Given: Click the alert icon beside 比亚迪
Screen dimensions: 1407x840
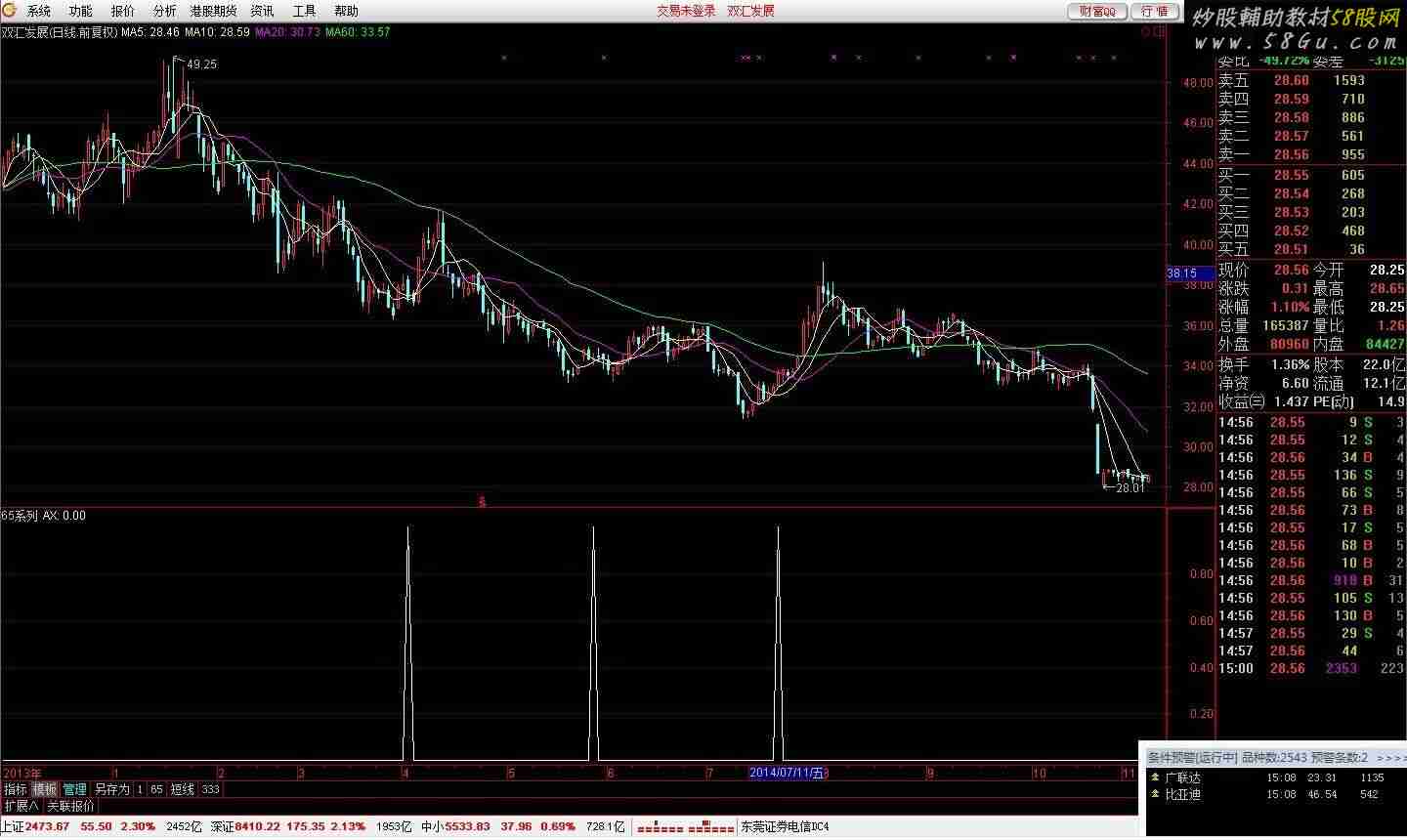Looking at the screenshot, I should (x=1154, y=795).
